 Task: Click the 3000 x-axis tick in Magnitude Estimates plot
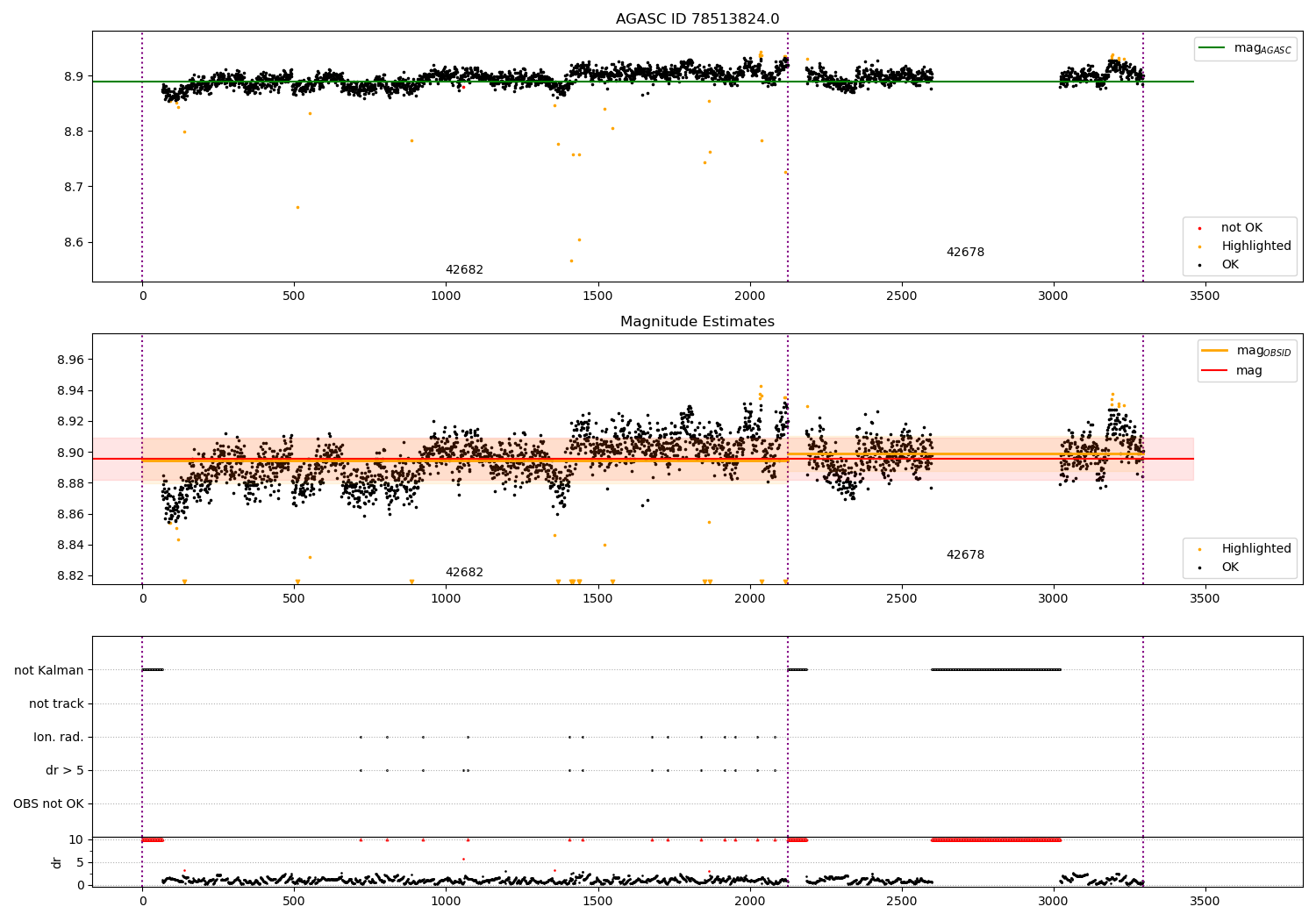1053,599
